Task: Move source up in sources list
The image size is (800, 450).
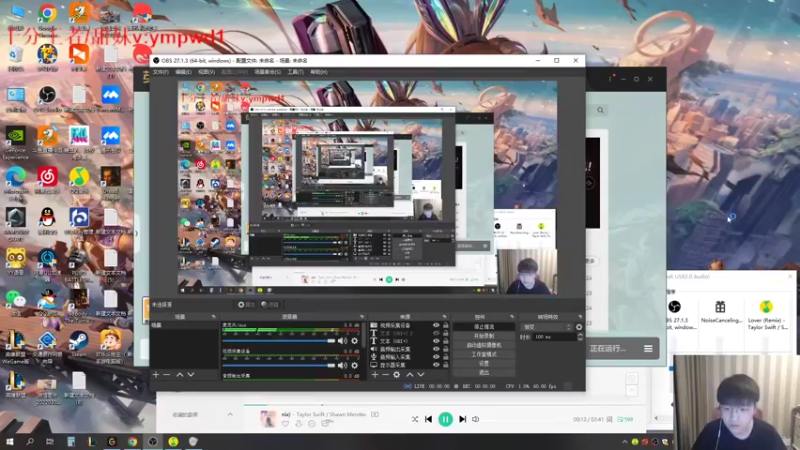Action: [x=410, y=374]
